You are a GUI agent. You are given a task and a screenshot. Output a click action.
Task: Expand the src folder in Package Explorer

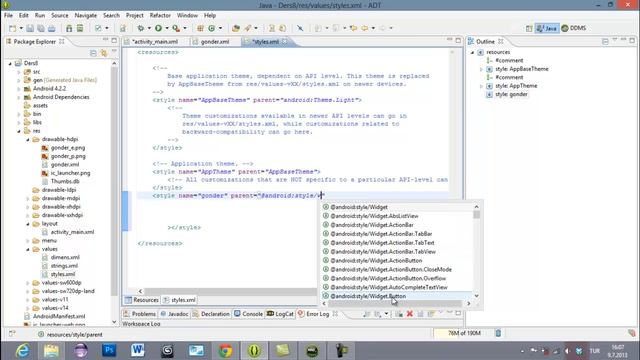click(x=19, y=72)
